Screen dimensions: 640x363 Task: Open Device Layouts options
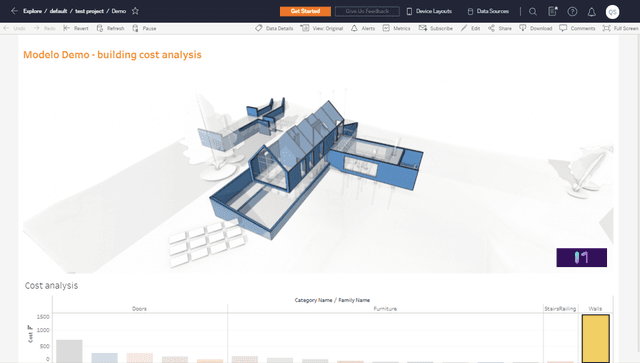point(429,11)
